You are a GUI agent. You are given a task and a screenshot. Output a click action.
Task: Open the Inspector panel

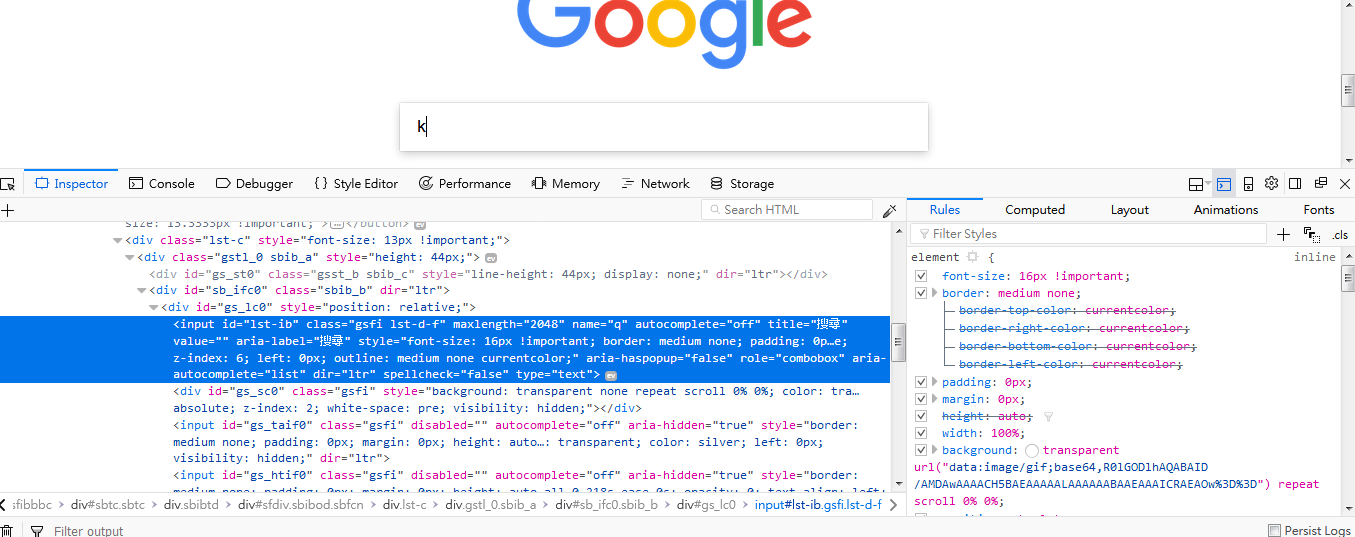(x=71, y=184)
